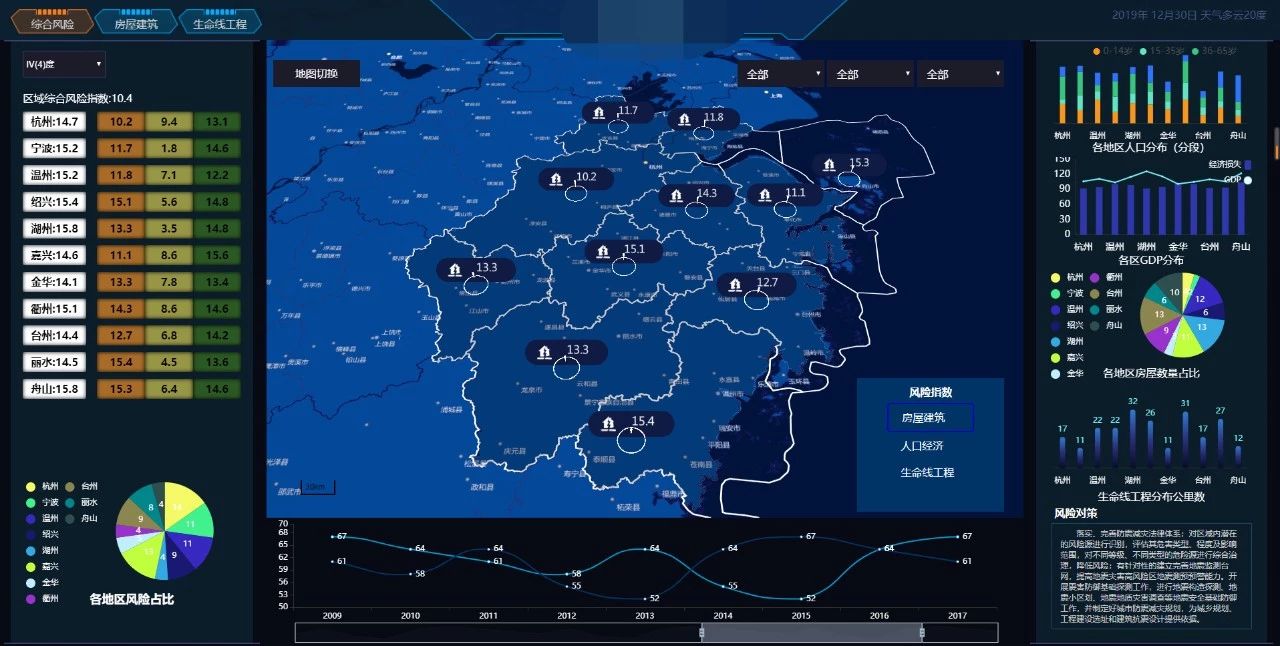Screen dimensions: 1280x646
Task: Click the timeline zoom slider below the line chart
Action: (811, 632)
